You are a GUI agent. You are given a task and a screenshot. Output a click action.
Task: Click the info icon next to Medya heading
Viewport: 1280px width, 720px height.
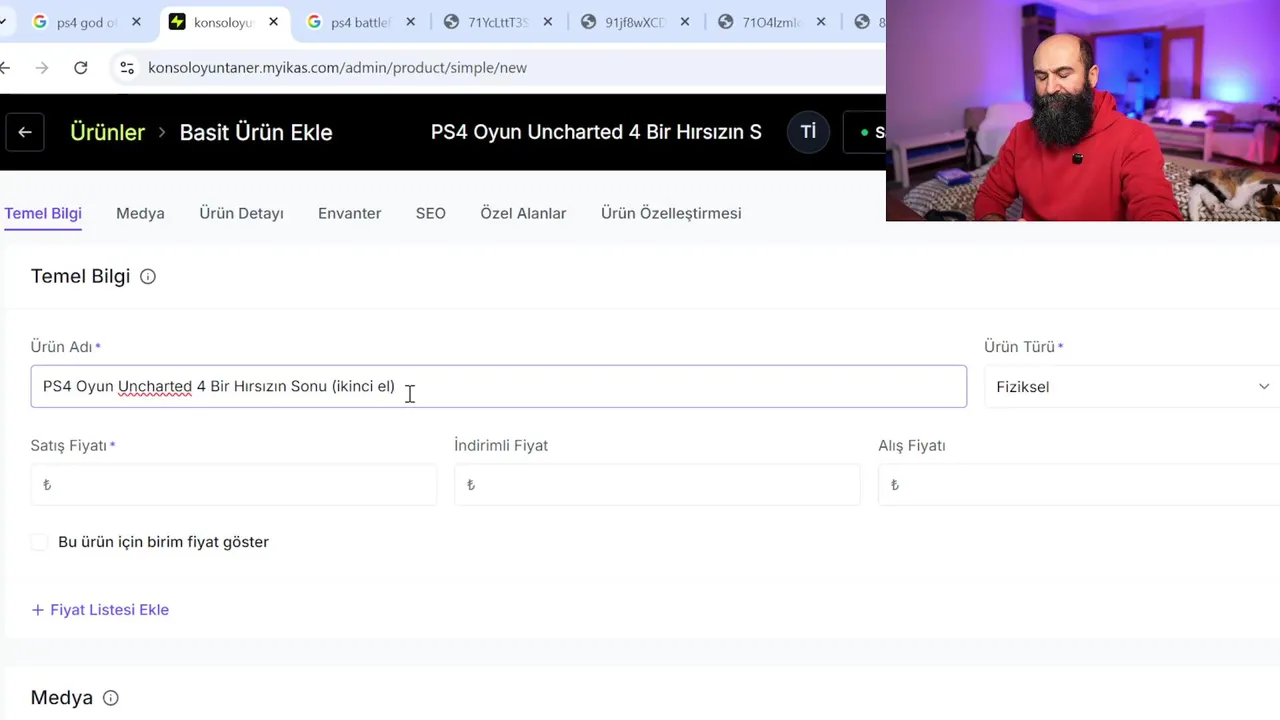pos(111,698)
